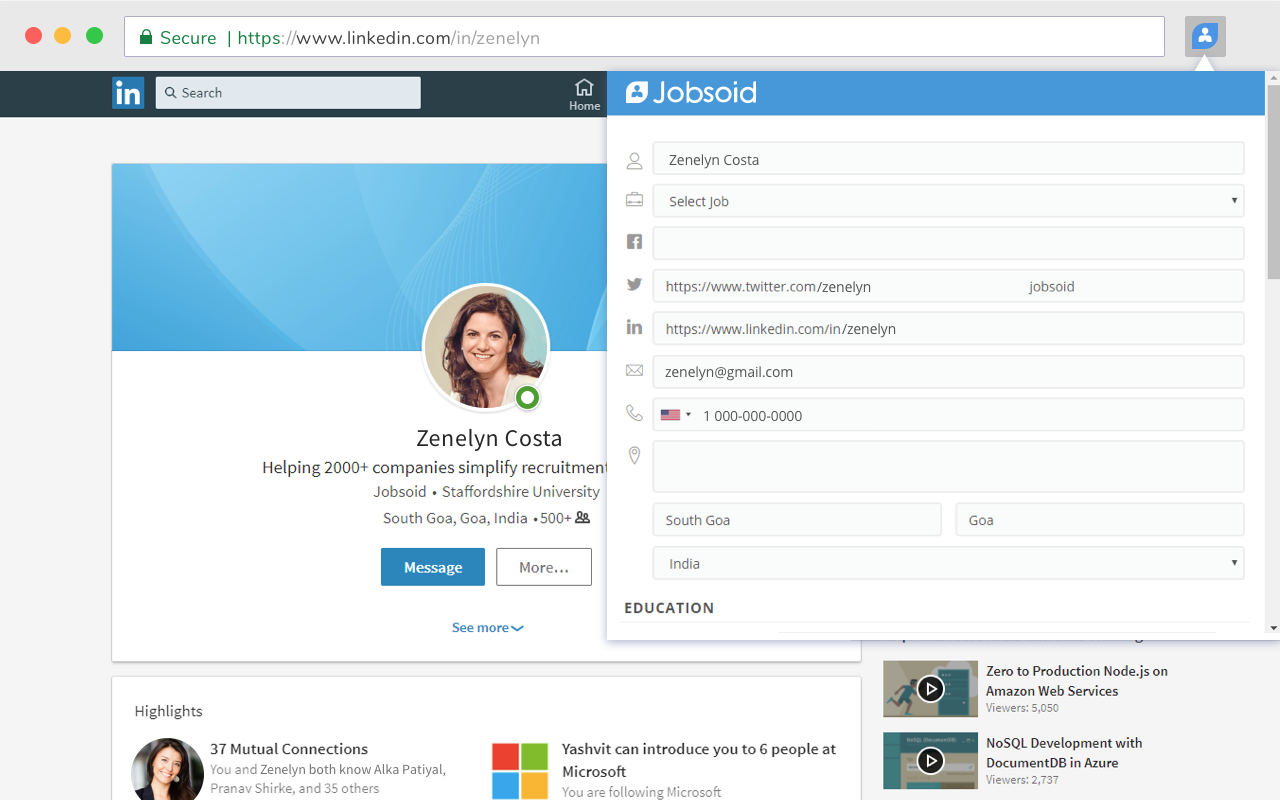Screen dimensions: 1280x800
Task: Click the email field with zenelyn@gmail.com
Action: pyautogui.click(x=947, y=372)
